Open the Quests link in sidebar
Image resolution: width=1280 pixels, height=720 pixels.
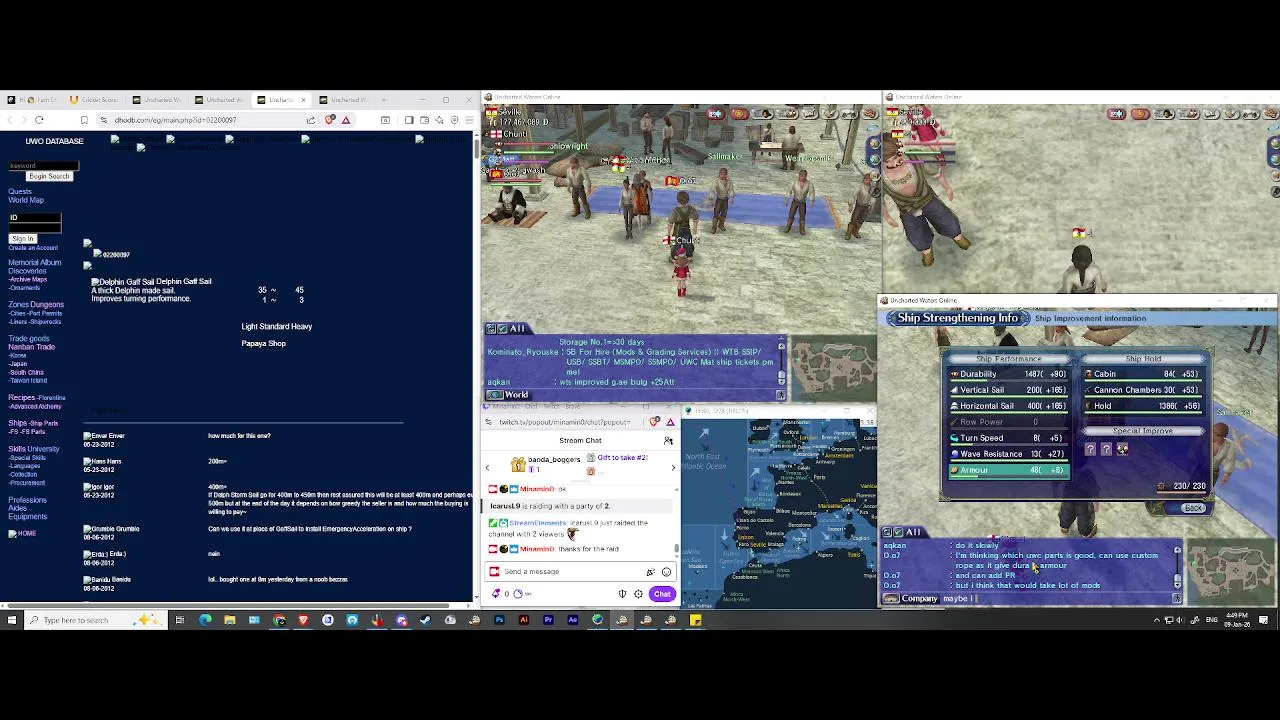point(19,191)
